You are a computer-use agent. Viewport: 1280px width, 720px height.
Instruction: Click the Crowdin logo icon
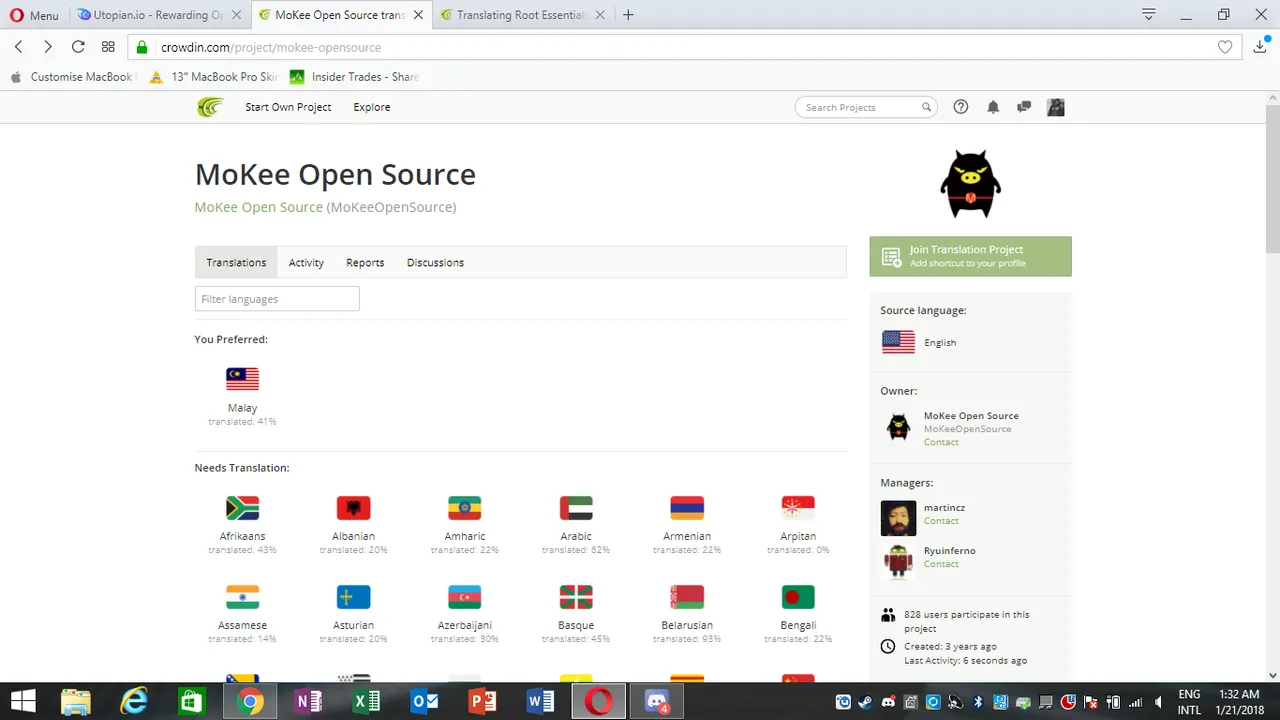[x=210, y=107]
